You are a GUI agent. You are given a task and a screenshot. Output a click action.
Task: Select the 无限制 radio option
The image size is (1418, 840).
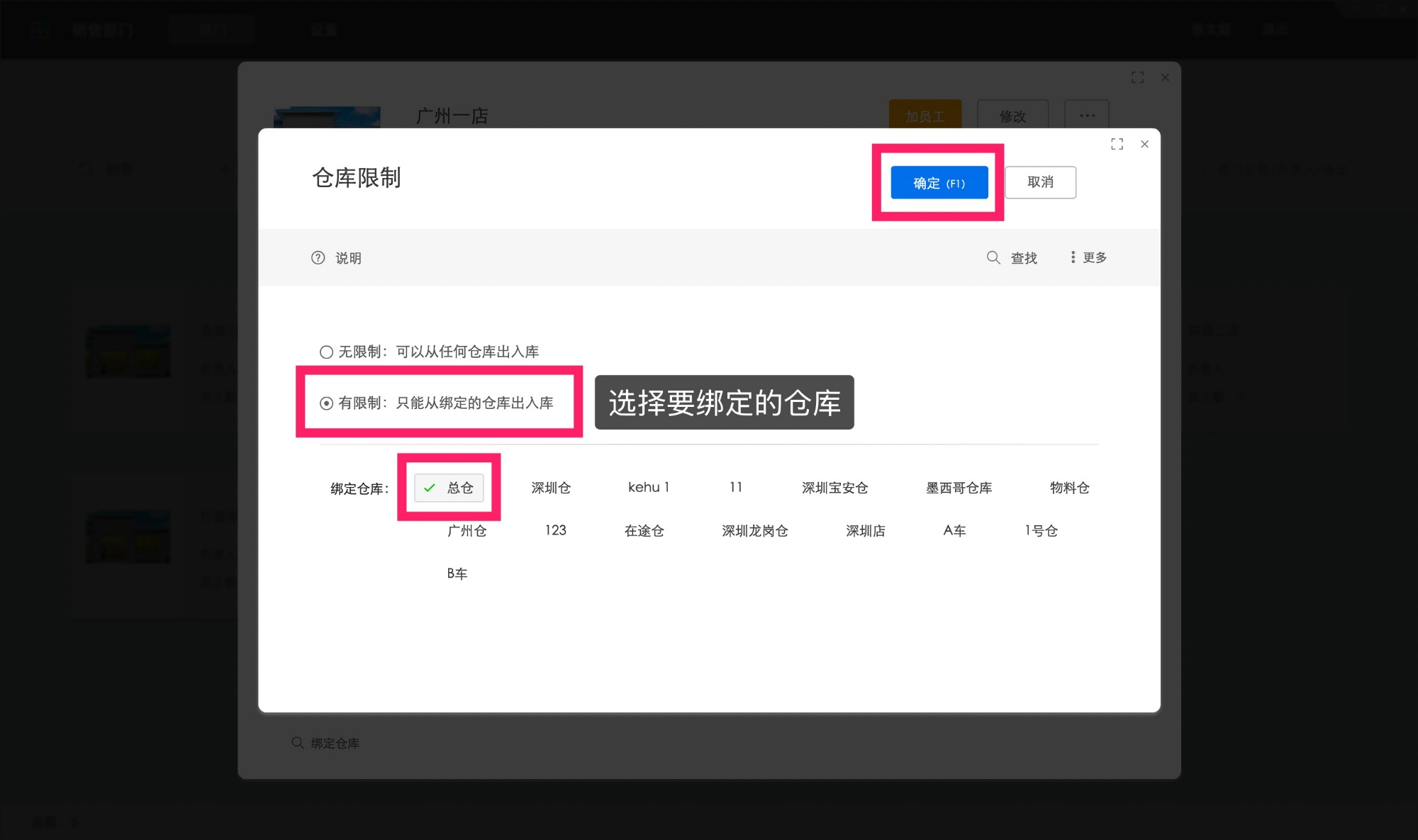point(325,352)
